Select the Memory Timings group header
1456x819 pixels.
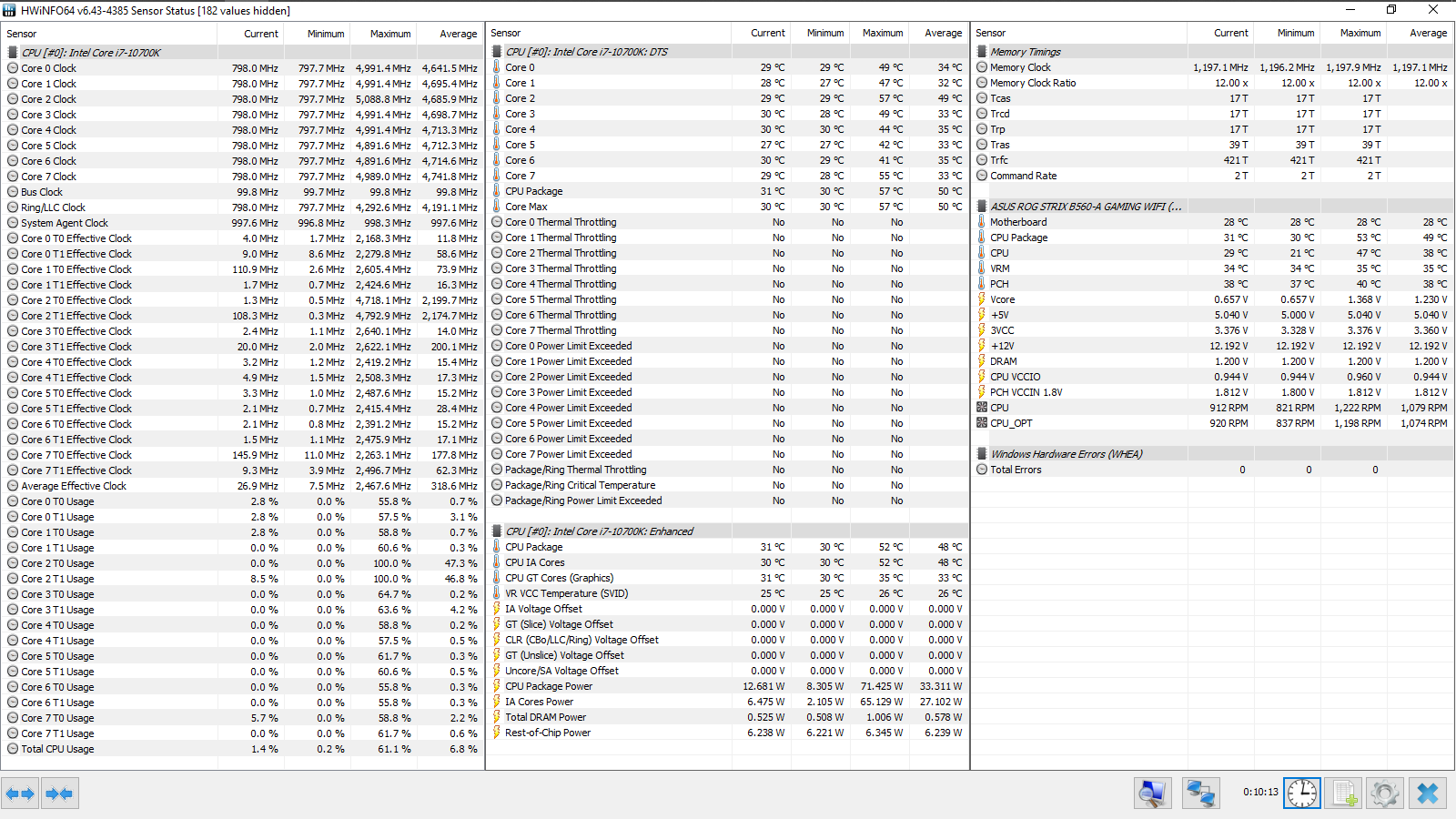(1212, 52)
